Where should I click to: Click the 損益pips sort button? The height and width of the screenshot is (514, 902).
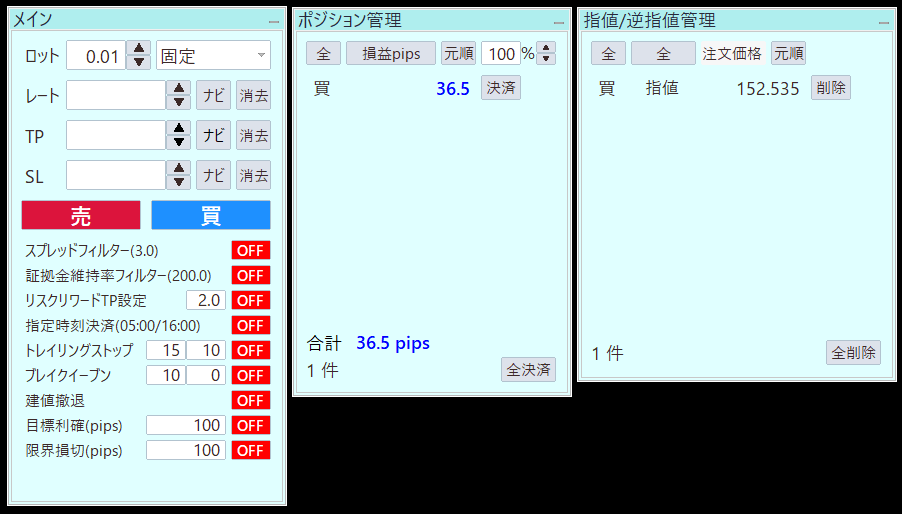pos(391,53)
